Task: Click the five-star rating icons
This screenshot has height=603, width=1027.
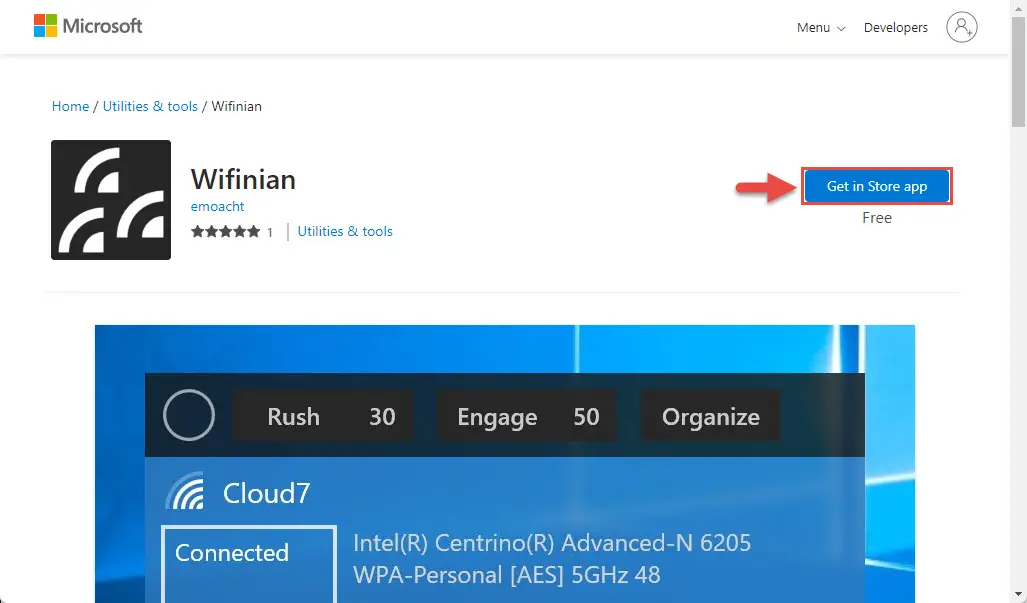Action: (x=225, y=231)
